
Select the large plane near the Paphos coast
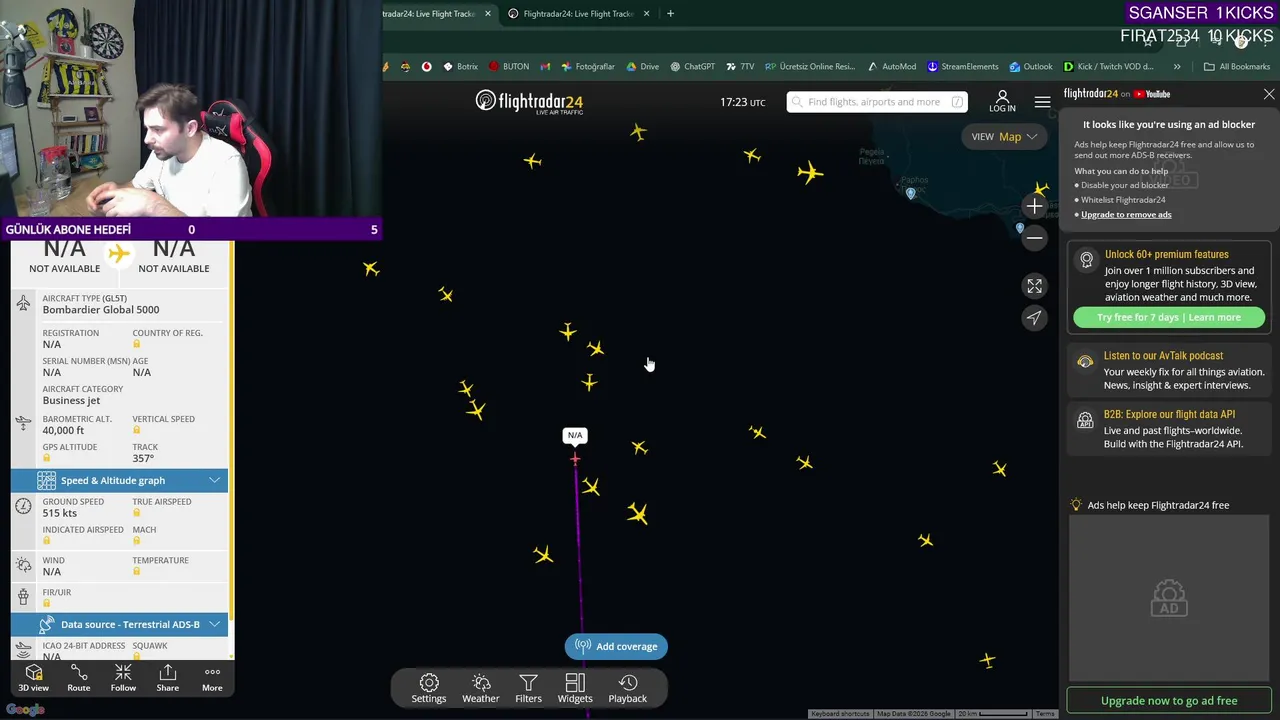810,173
